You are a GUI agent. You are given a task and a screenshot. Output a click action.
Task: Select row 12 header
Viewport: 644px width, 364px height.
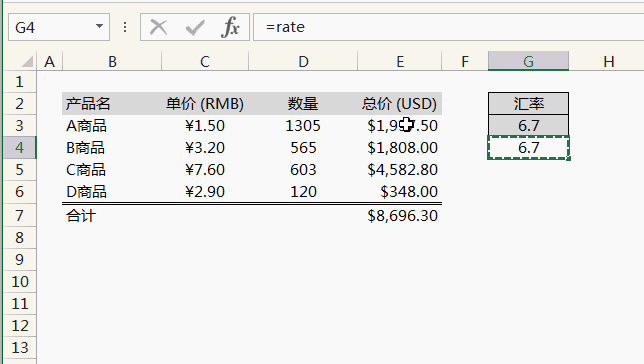tap(19, 326)
